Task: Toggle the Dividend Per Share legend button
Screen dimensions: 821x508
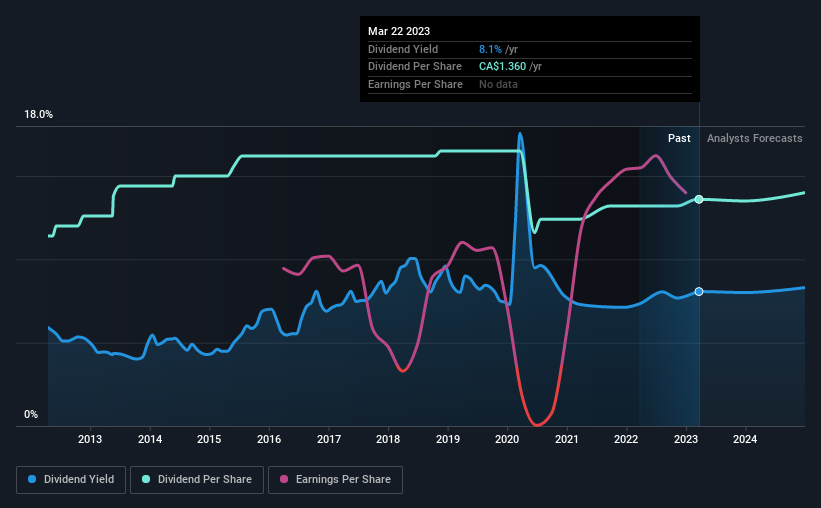Action: pos(197,480)
